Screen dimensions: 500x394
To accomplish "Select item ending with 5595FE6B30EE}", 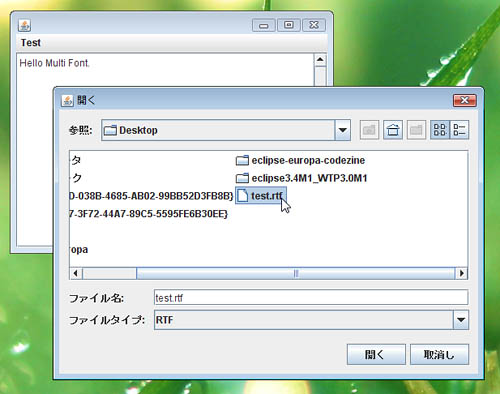I will pyautogui.click(x=149, y=214).
